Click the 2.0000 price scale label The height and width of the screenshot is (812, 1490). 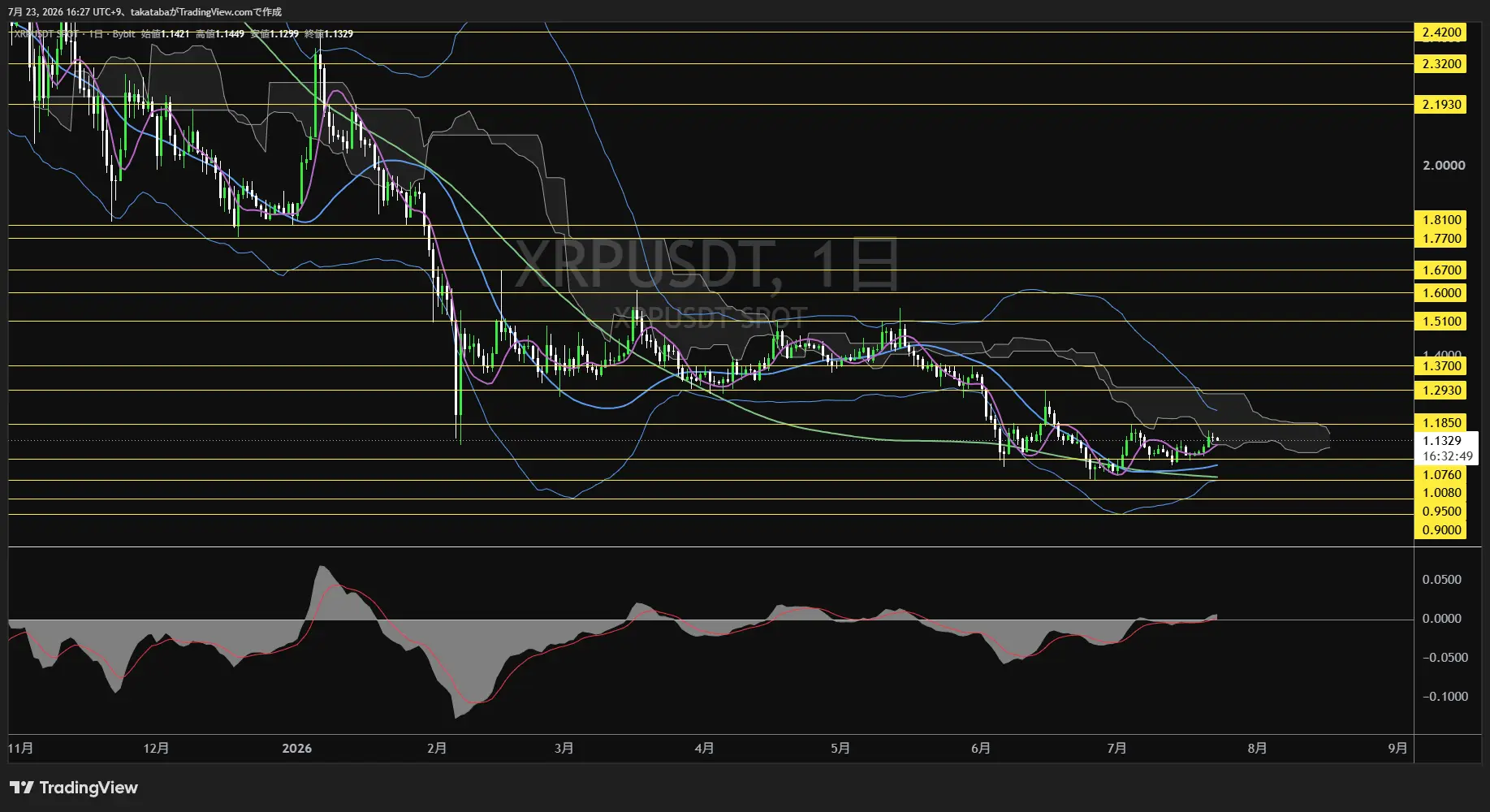pos(1444,165)
